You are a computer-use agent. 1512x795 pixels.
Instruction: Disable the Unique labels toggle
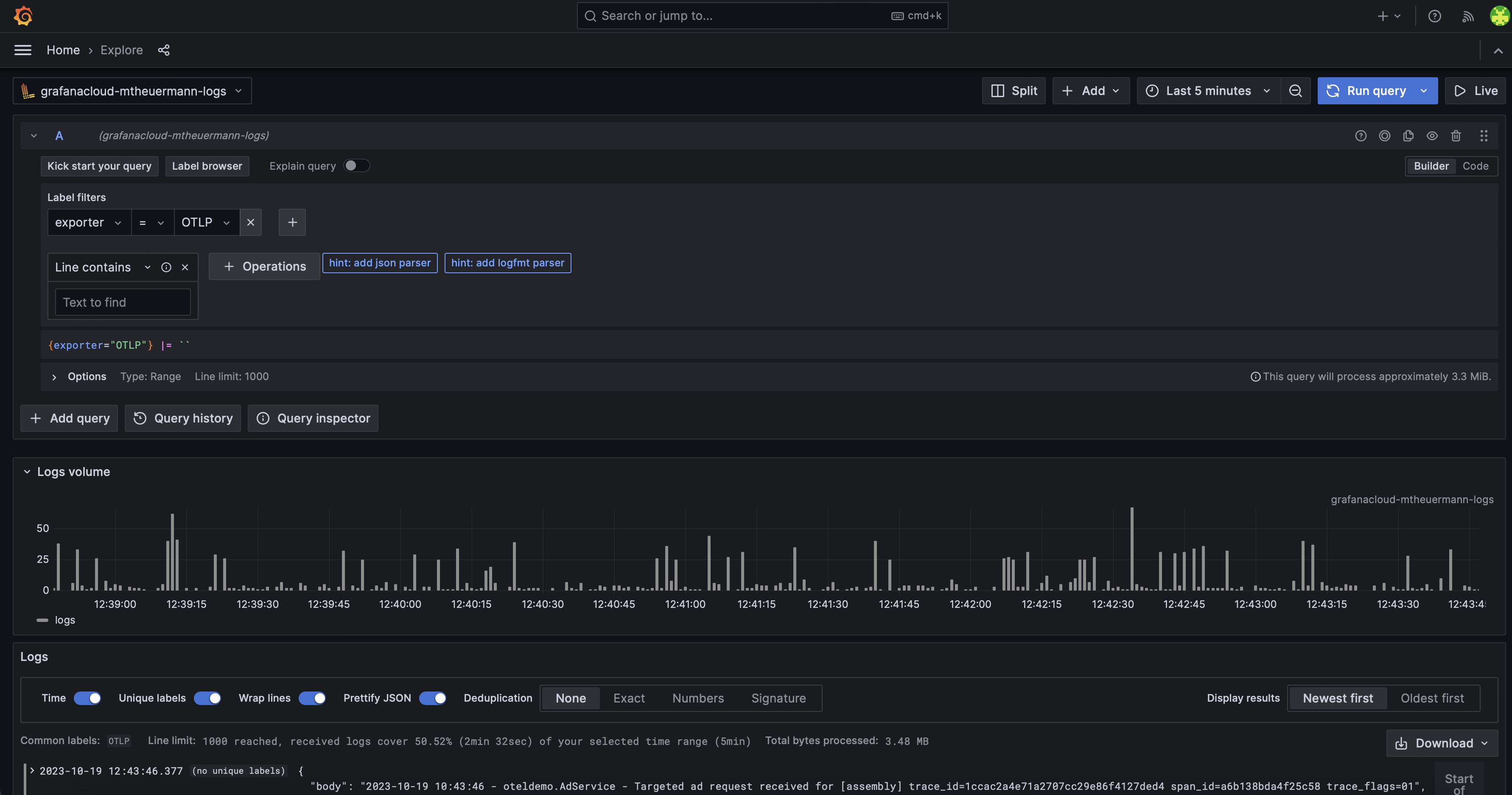click(207, 697)
